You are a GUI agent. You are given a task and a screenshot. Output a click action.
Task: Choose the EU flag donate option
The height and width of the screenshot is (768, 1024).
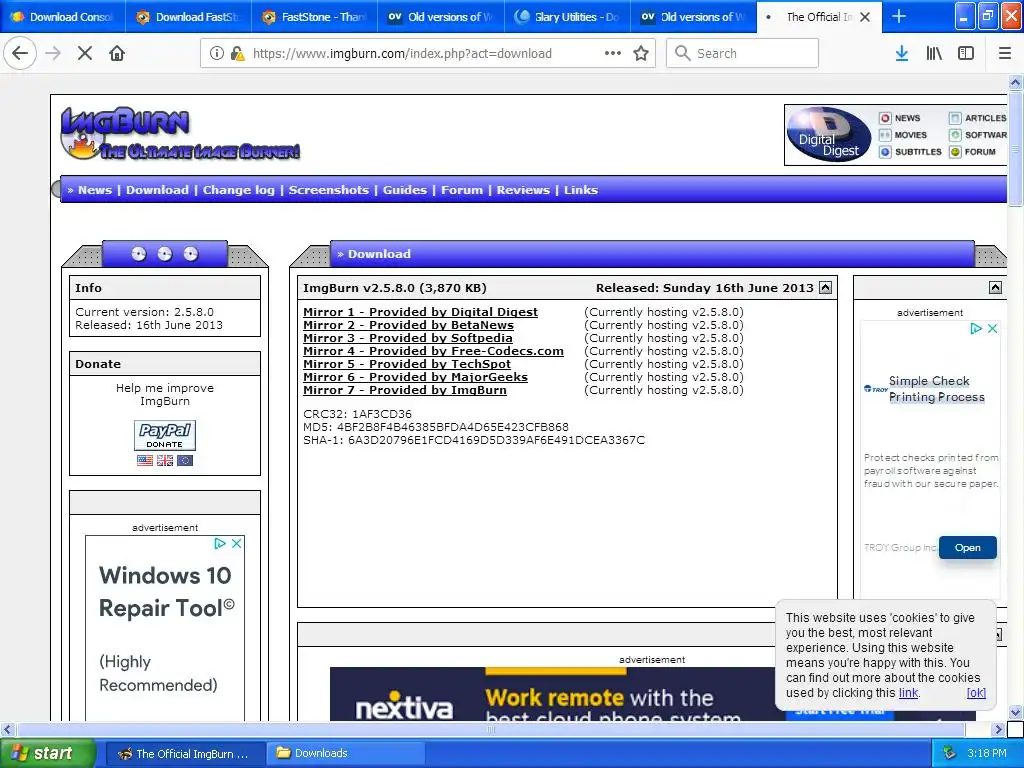pos(185,460)
